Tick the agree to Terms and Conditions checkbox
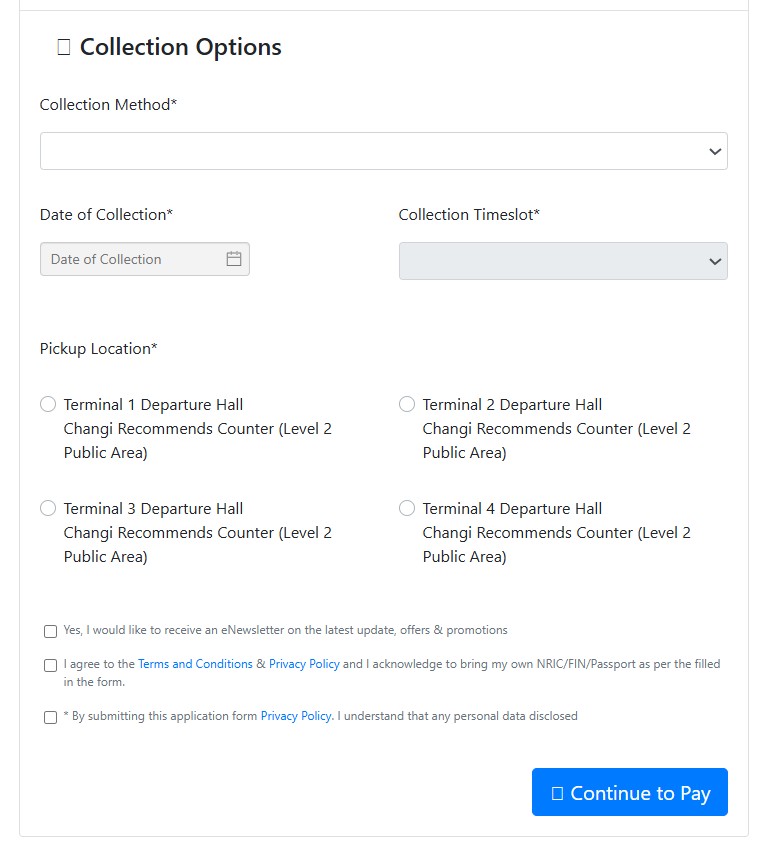Image resolution: width=784 pixels, height=850 pixels. pyautogui.click(x=50, y=666)
